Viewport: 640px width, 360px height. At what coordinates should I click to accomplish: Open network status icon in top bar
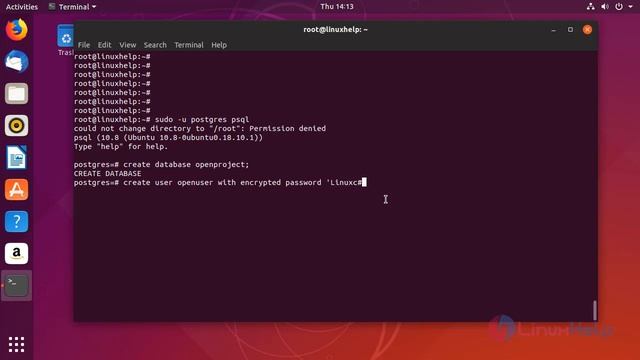pyautogui.click(x=591, y=7)
